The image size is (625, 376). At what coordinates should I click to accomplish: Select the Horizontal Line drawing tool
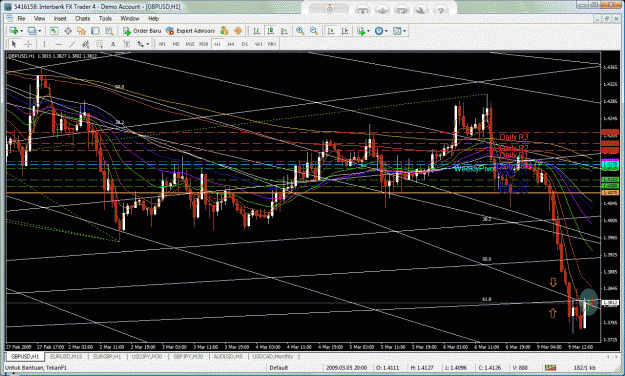point(58,44)
